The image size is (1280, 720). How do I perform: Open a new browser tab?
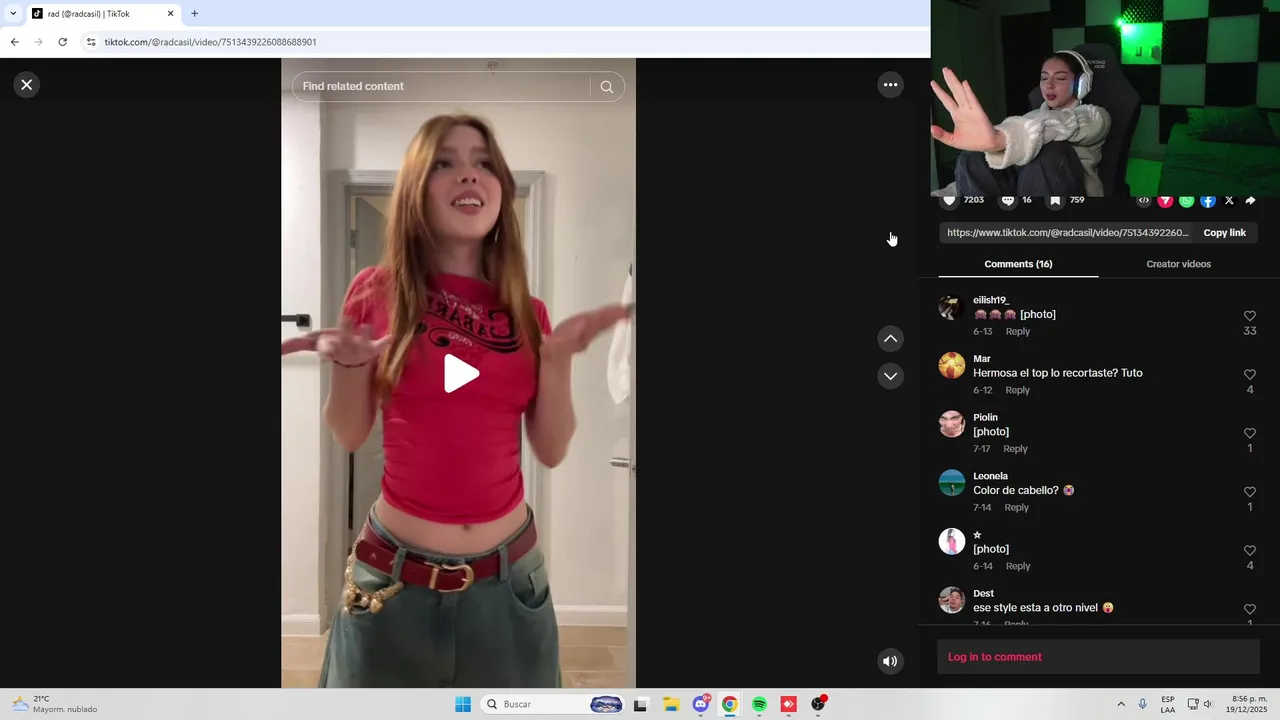pyautogui.click(x=194, y=14)
